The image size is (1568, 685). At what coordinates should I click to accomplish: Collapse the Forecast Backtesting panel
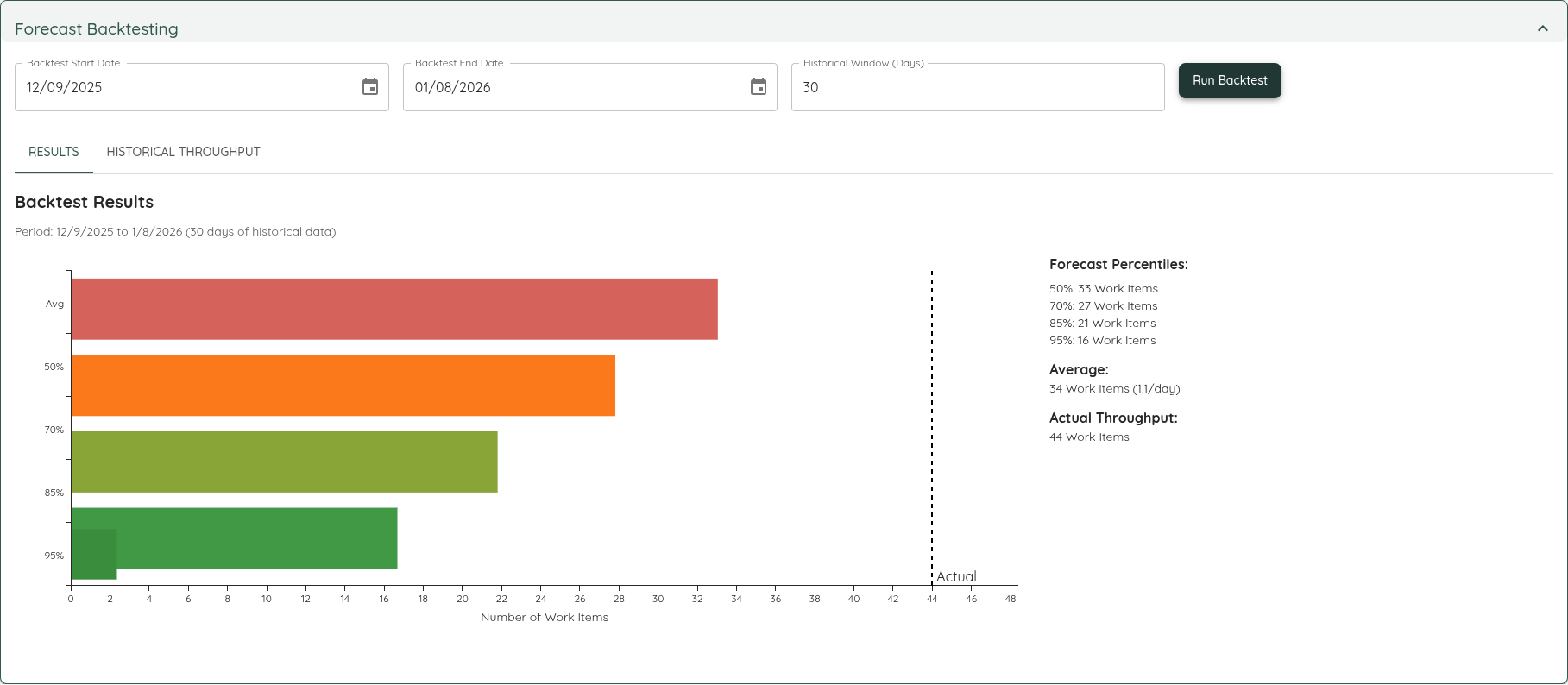click(x=1542, y=28)
